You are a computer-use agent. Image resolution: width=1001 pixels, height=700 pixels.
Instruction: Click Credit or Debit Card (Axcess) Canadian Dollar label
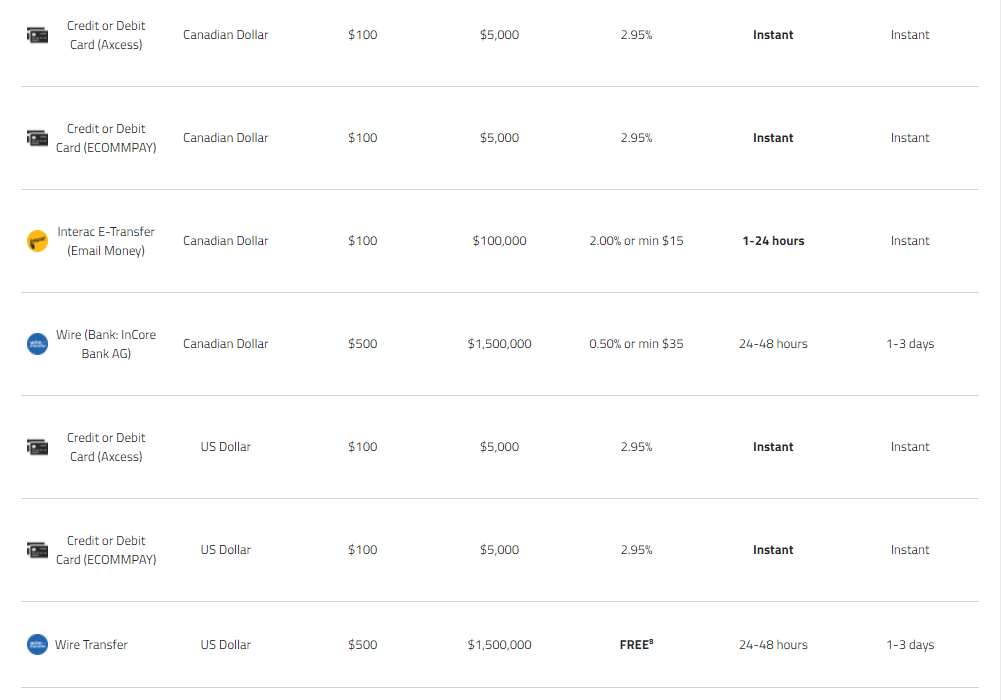(x=106, y=35)
